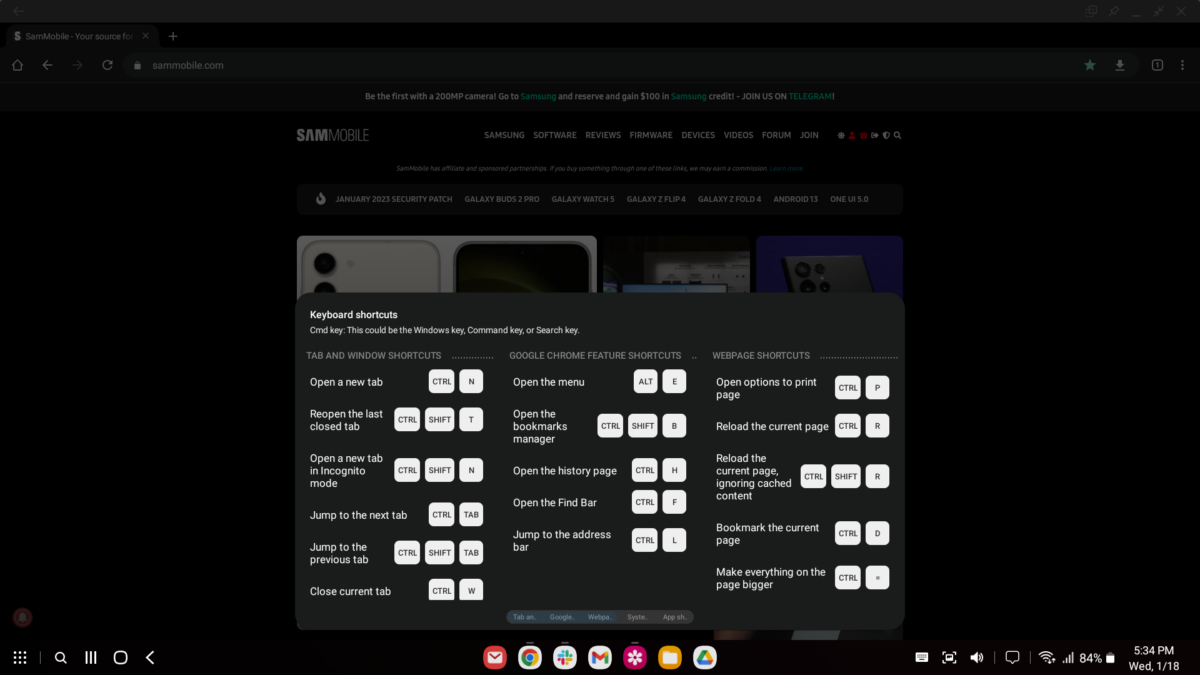
Task: Launch Chrome from the taskbar
Action: tap(530, 657)
